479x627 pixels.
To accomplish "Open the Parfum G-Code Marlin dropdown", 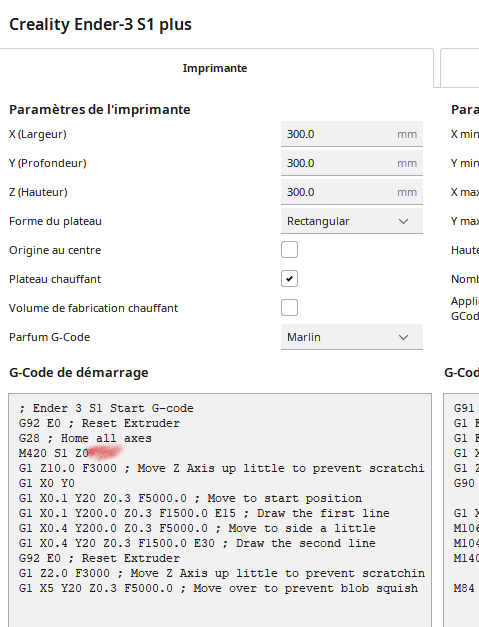I will [352, 337].
